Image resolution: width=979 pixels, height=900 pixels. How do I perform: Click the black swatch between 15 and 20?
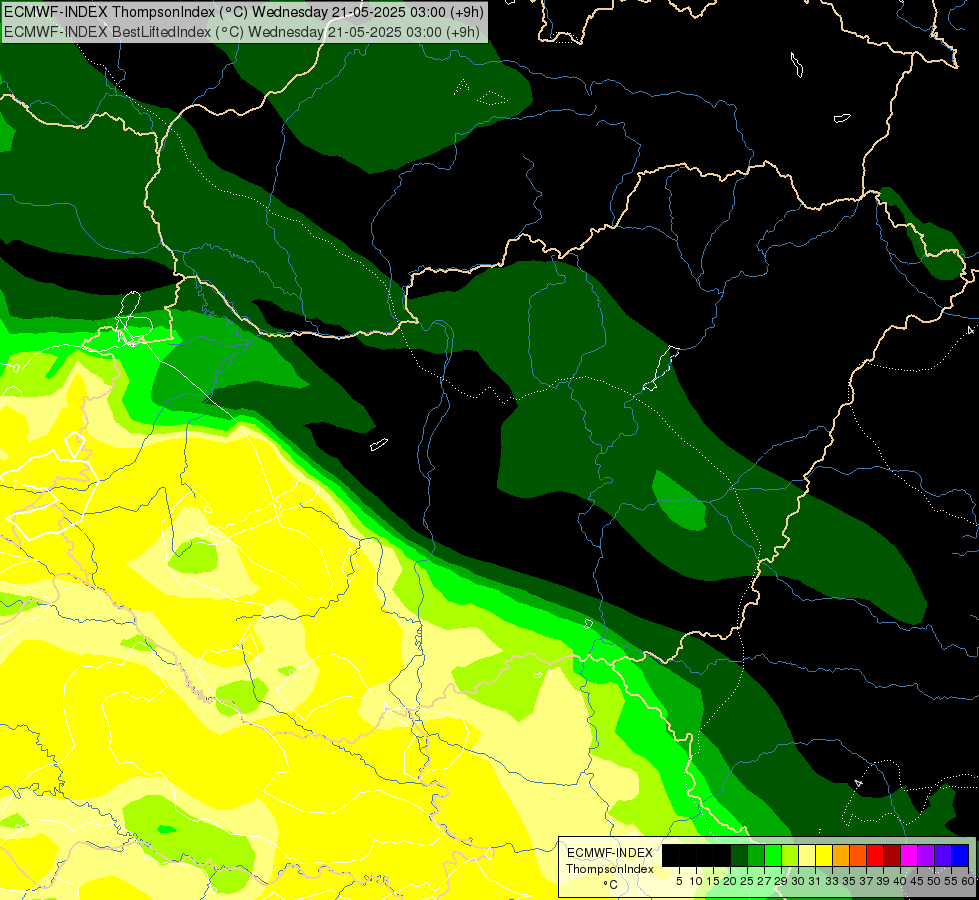[x=722, y=855]
